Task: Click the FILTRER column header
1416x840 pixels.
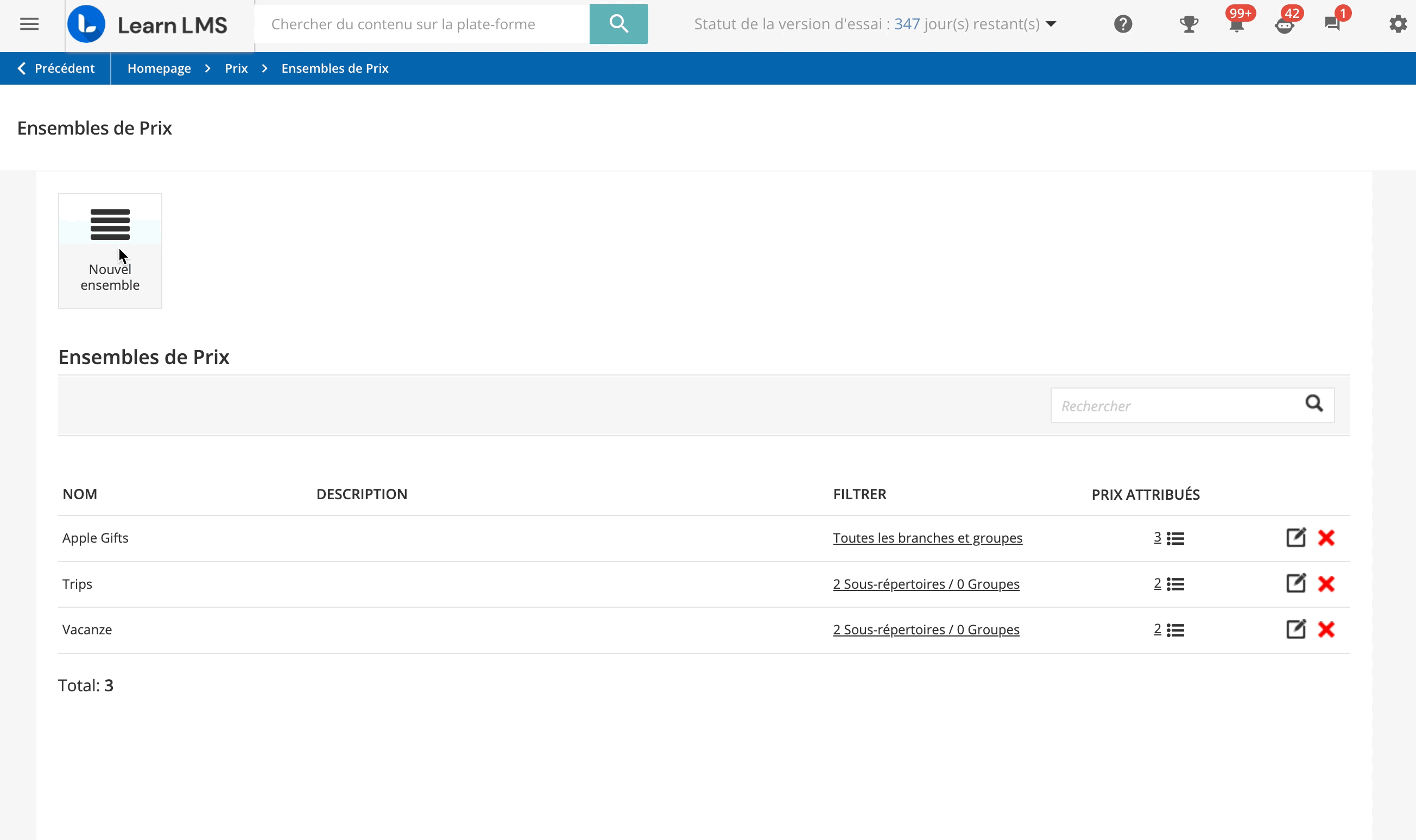Action: click(859, 494)
